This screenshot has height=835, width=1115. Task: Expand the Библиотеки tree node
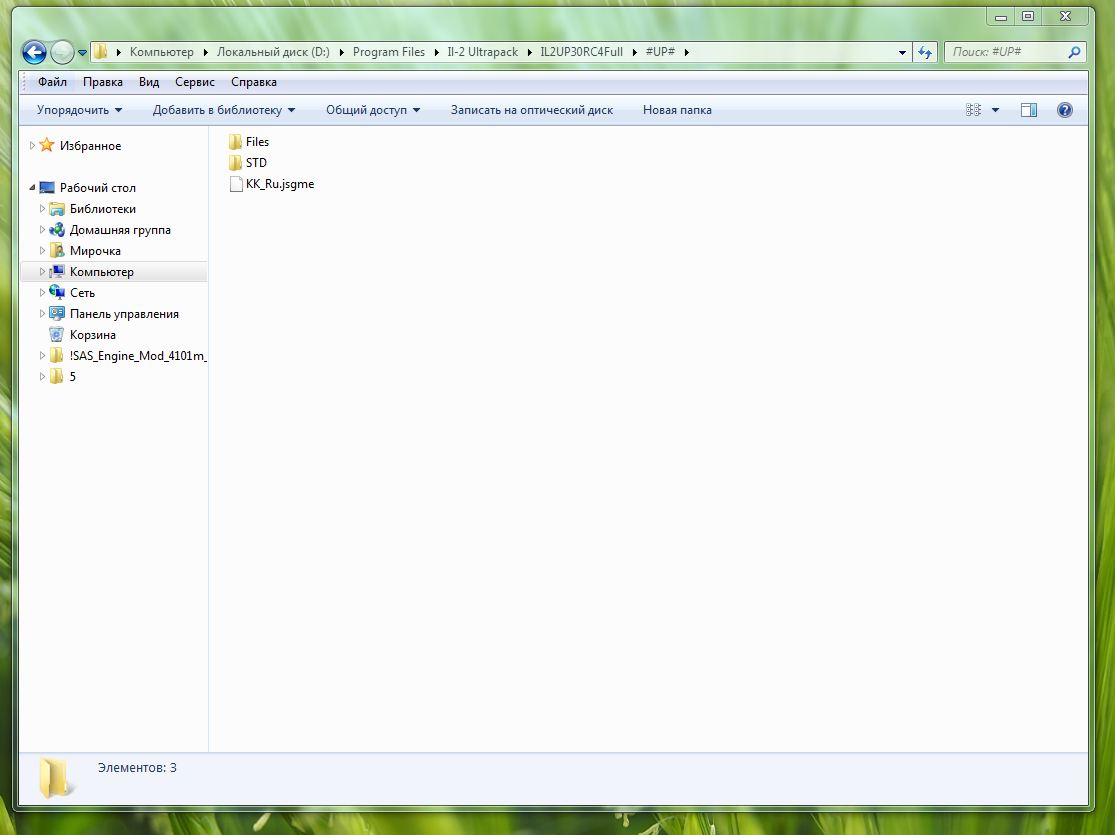(x=42, y=208)
